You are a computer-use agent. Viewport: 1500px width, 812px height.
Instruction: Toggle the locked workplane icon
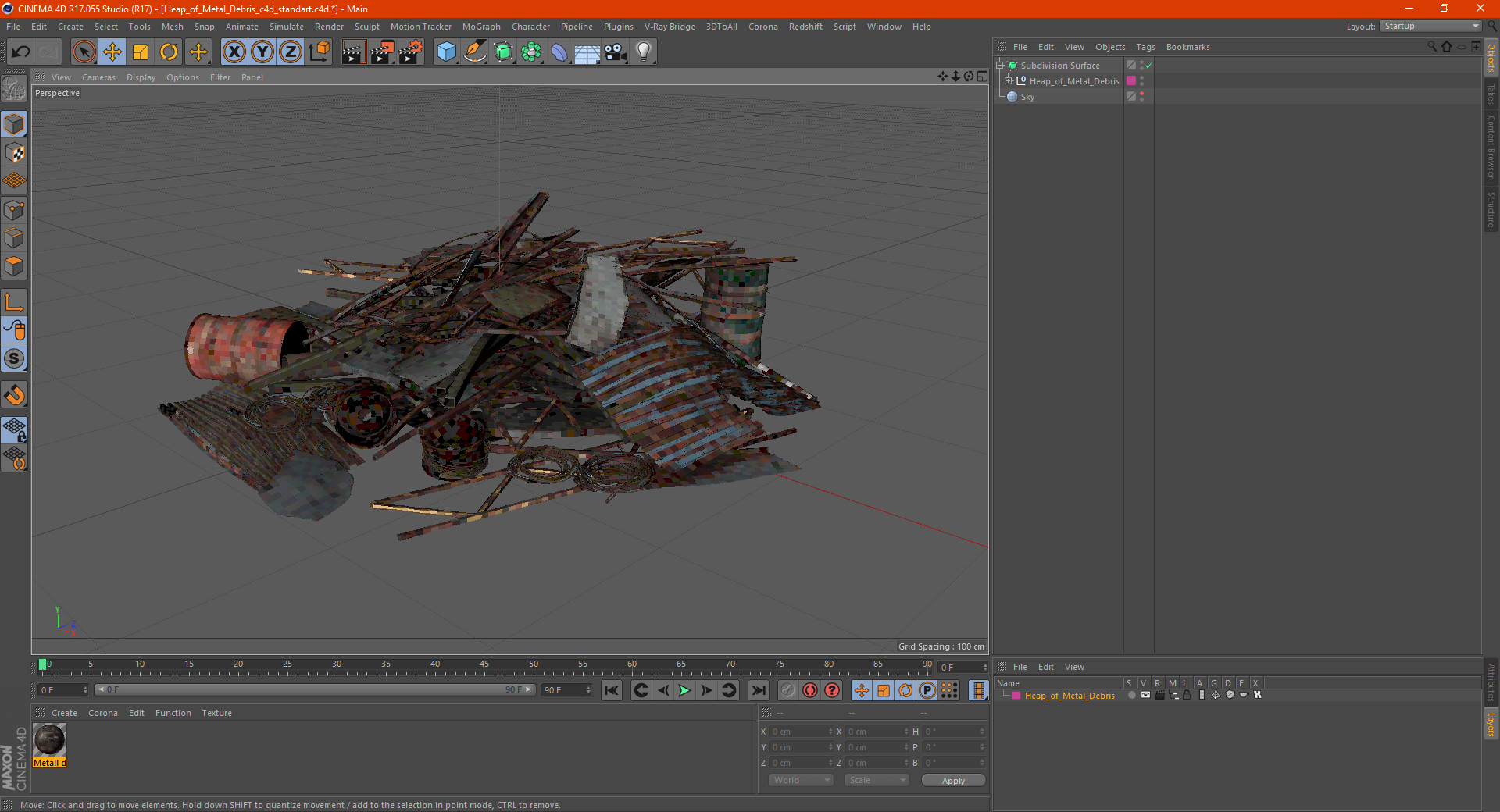coord(14,430)
